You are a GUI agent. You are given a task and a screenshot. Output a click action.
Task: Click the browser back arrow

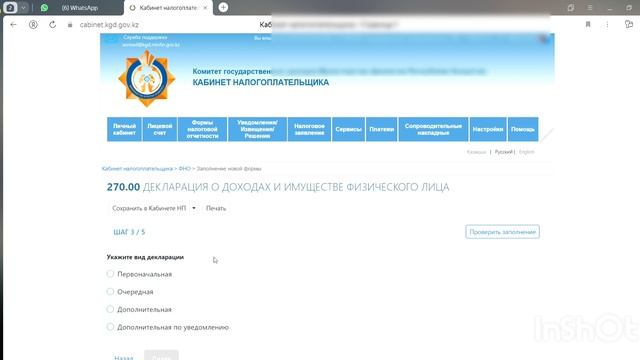coord(13,24)
